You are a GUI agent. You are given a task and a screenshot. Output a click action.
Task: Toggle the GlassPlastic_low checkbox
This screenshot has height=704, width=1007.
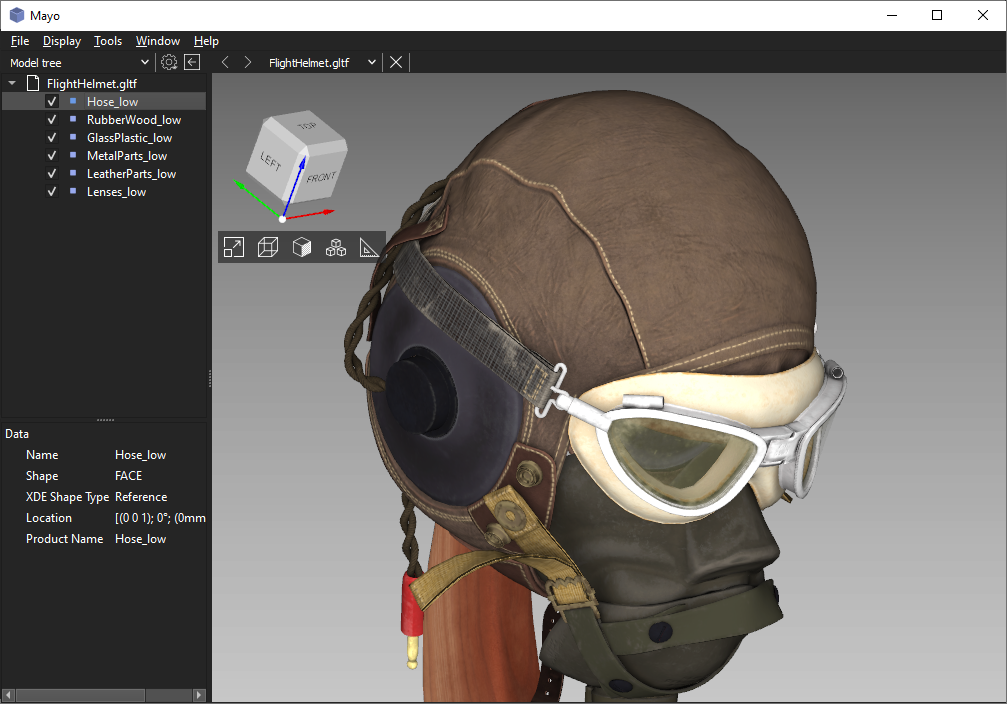coord(52,137)
